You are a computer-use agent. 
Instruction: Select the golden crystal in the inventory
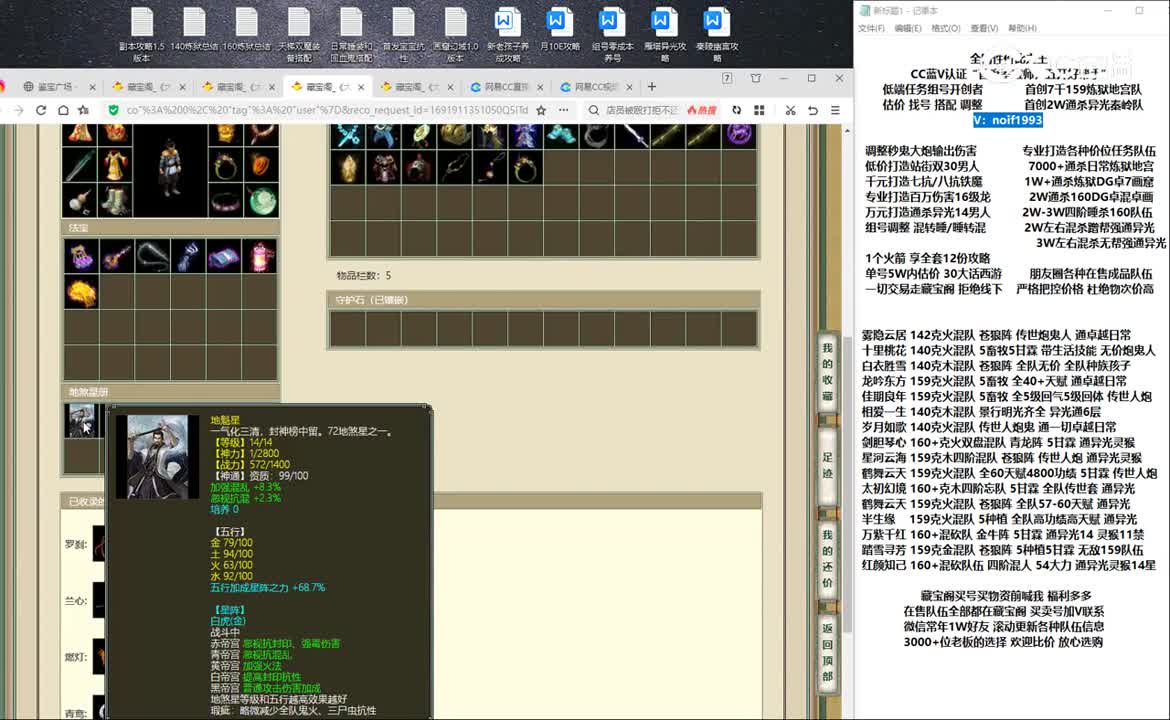point(348,168)
